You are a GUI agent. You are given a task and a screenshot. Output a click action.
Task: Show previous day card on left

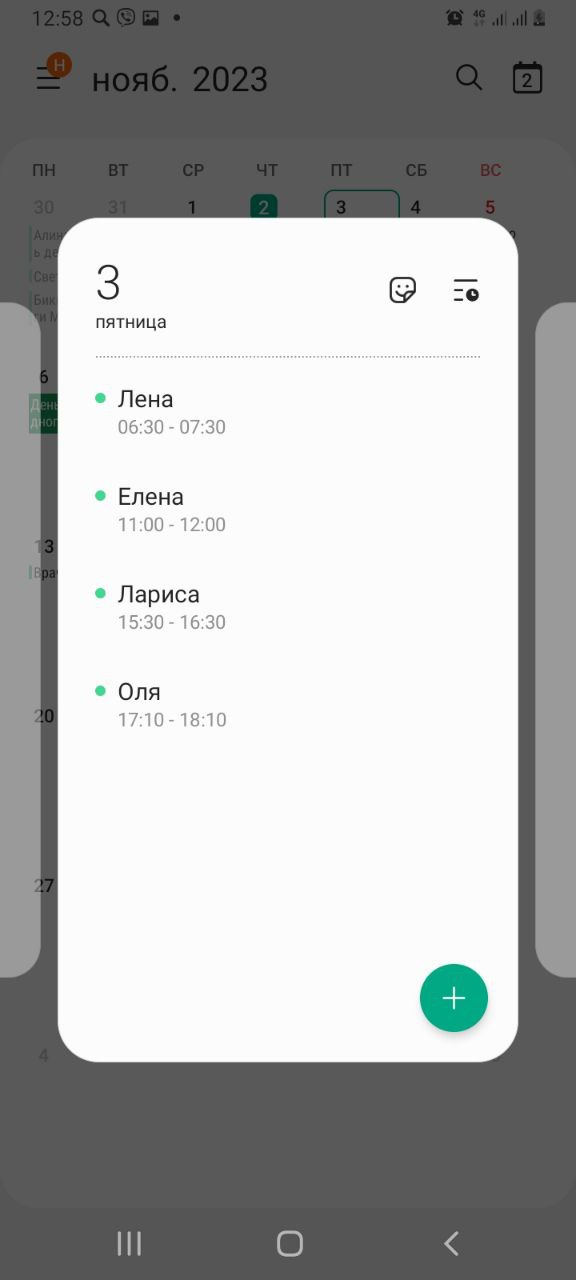tap(20, 640)
